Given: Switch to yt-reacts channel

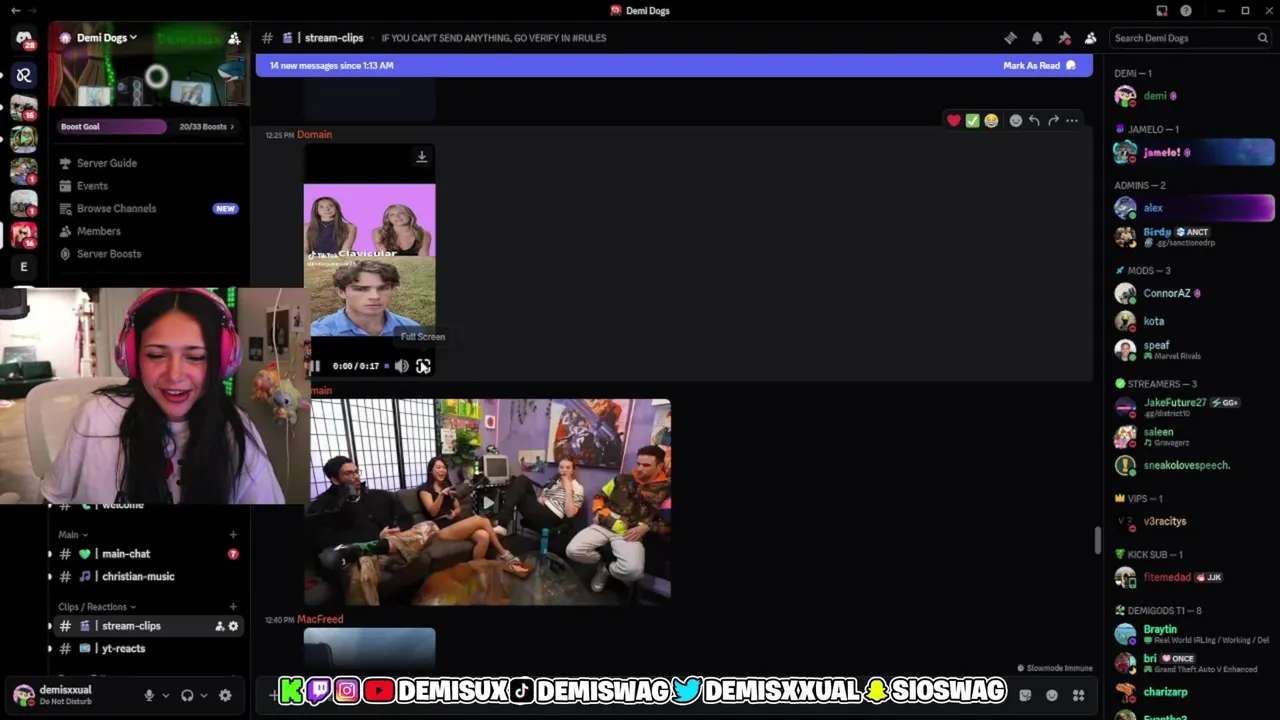Looking at the screenshot, I should pos(148,649).
